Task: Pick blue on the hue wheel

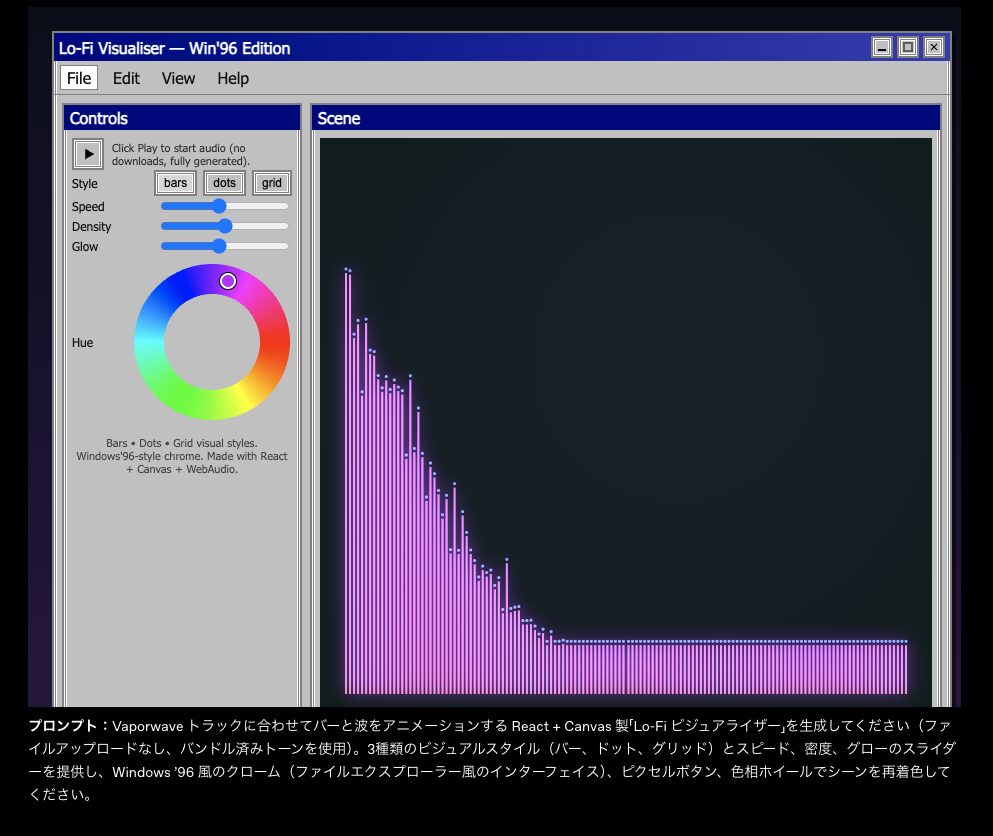Action: coord(181,288)
